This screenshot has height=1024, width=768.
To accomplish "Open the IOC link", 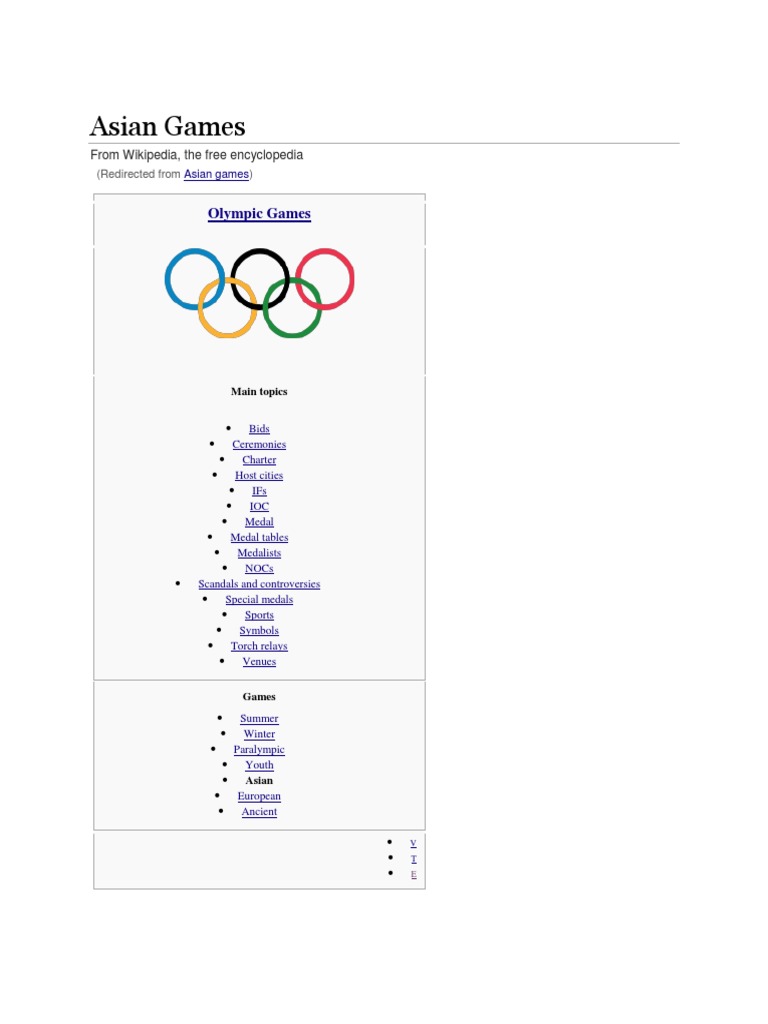I will coord(259,507).
